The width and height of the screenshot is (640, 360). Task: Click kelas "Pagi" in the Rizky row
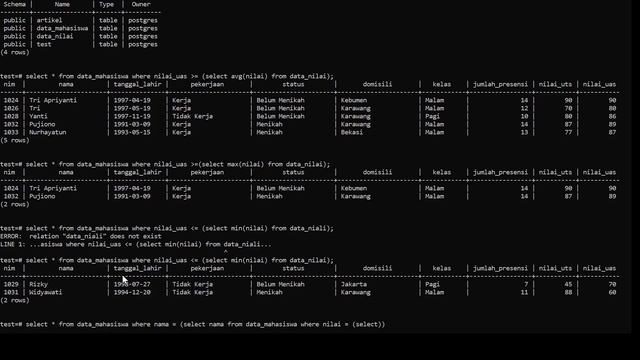pyautogui.click(x=432, y=284)
